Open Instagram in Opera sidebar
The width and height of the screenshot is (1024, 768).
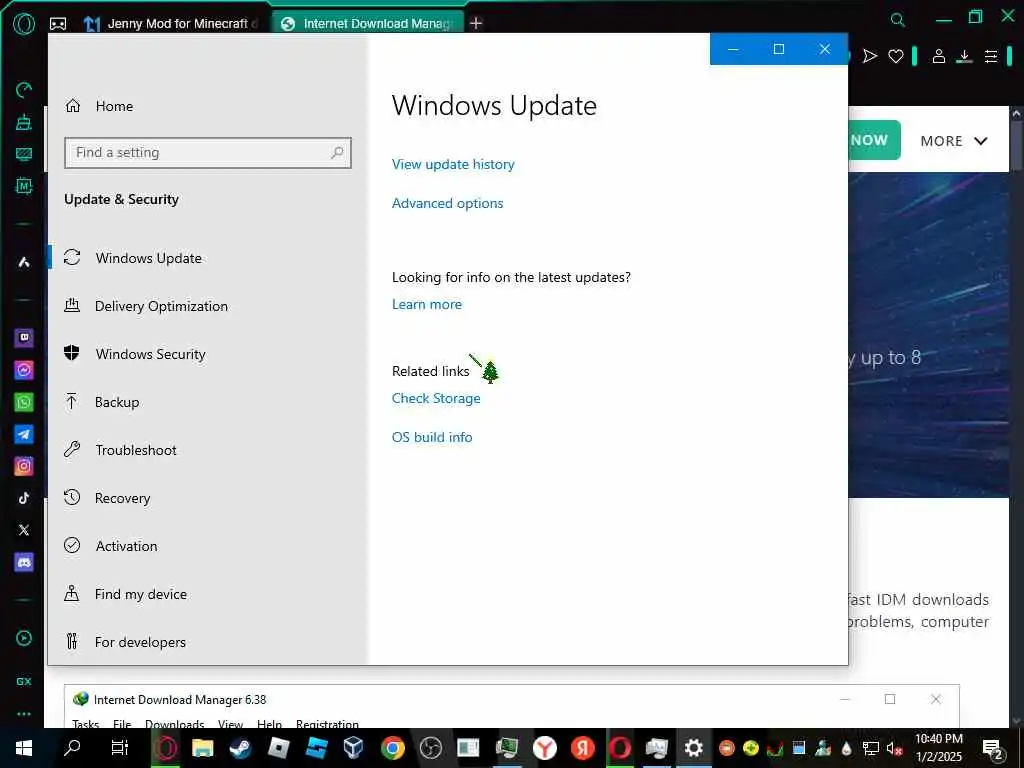(24, 466)
